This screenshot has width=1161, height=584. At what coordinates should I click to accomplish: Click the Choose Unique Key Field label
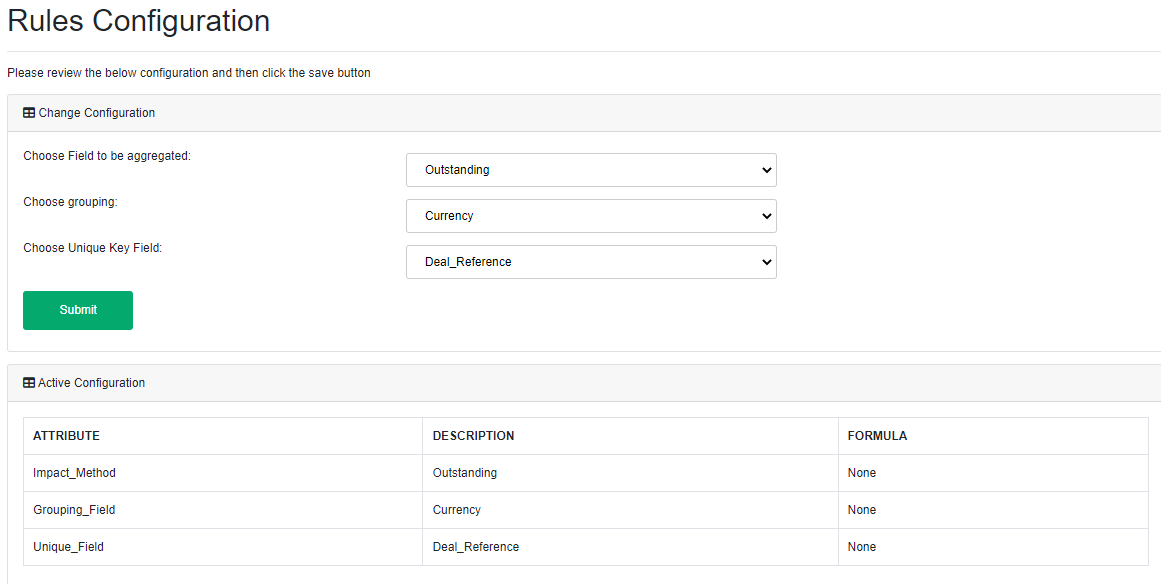[x=92, y=248]
